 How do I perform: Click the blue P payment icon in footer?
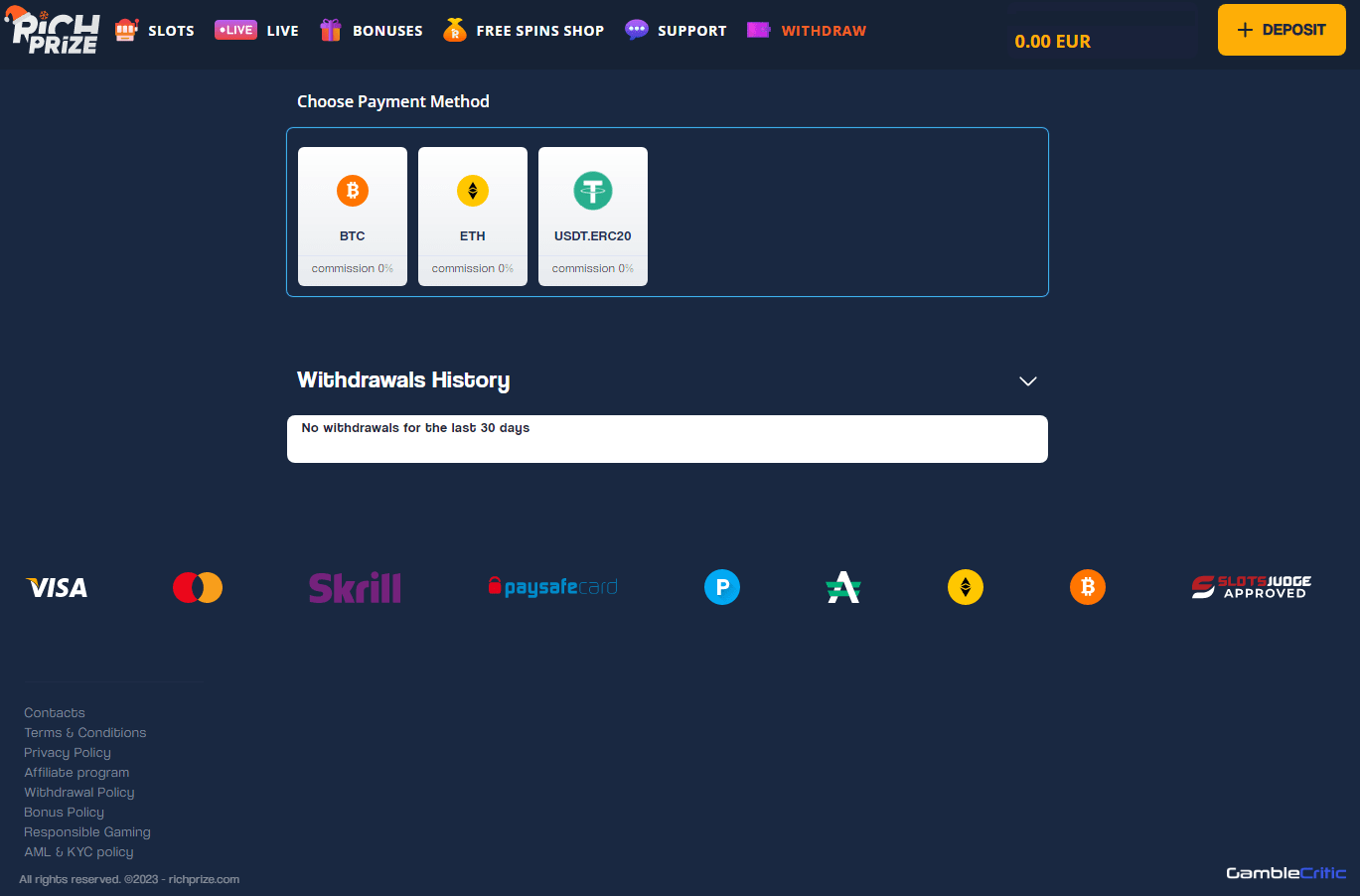[722, 587]
